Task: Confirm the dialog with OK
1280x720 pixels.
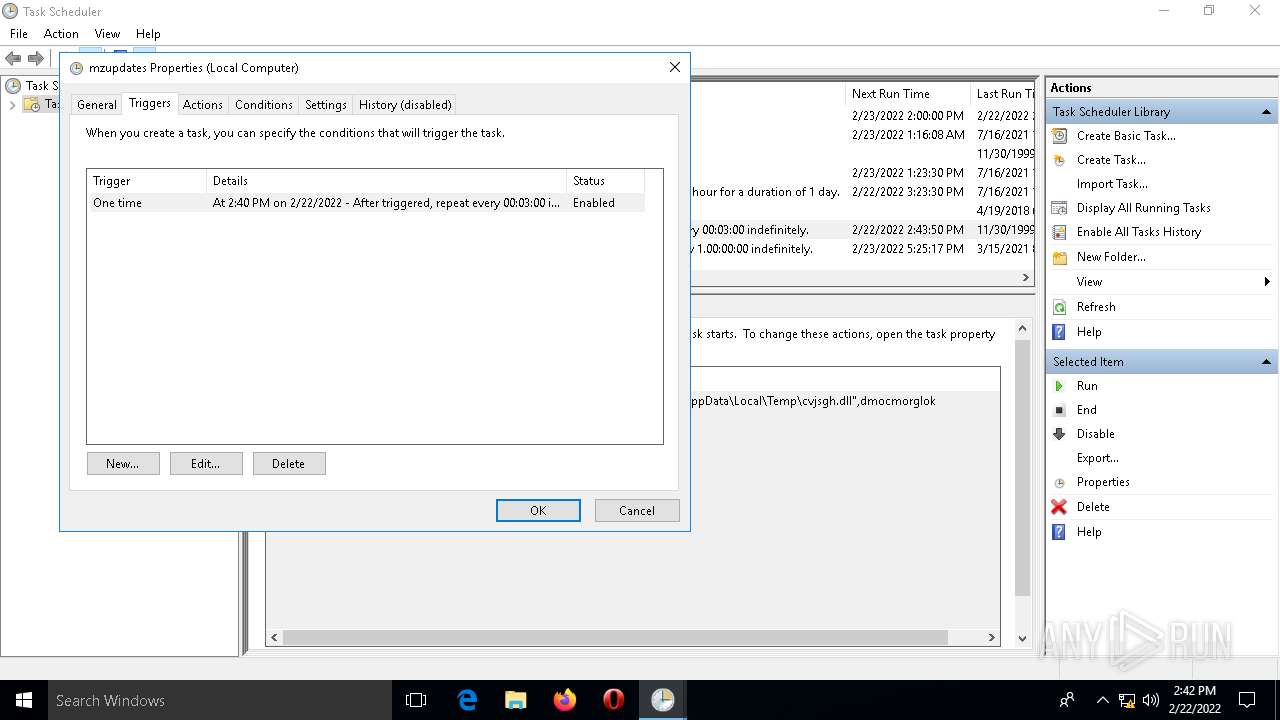Action: tap(538, 510)
